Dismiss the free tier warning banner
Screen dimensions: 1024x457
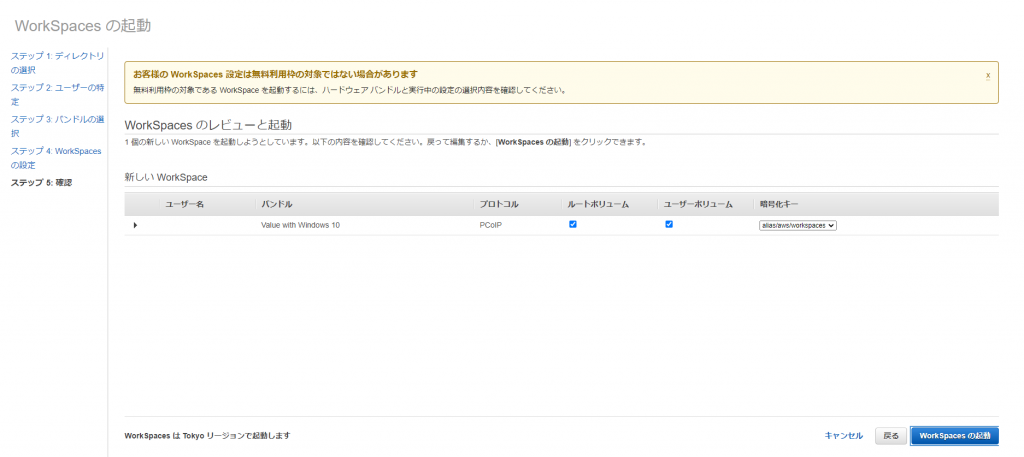click(x=987, y=76)
